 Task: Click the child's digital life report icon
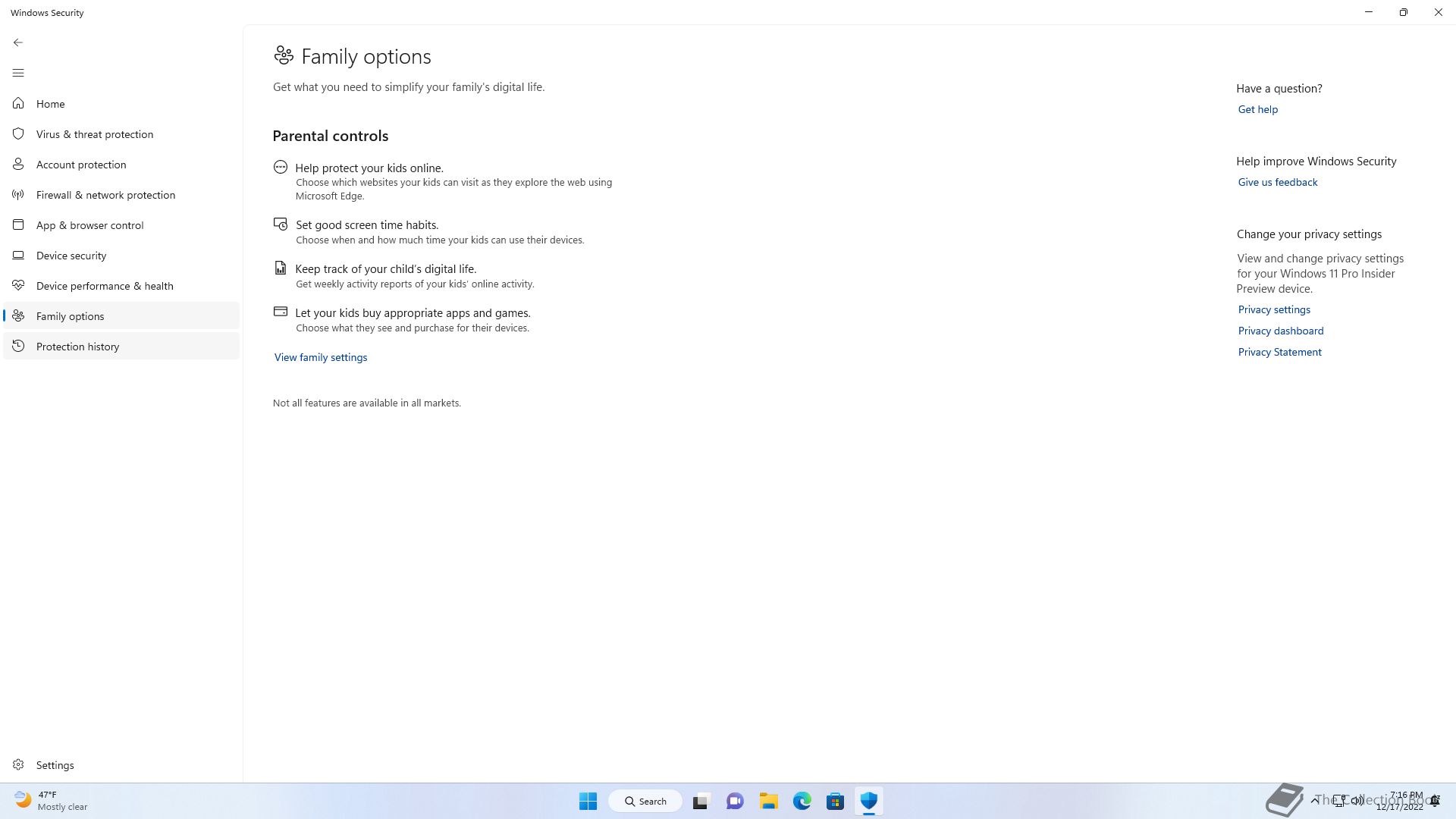(281, 268)
